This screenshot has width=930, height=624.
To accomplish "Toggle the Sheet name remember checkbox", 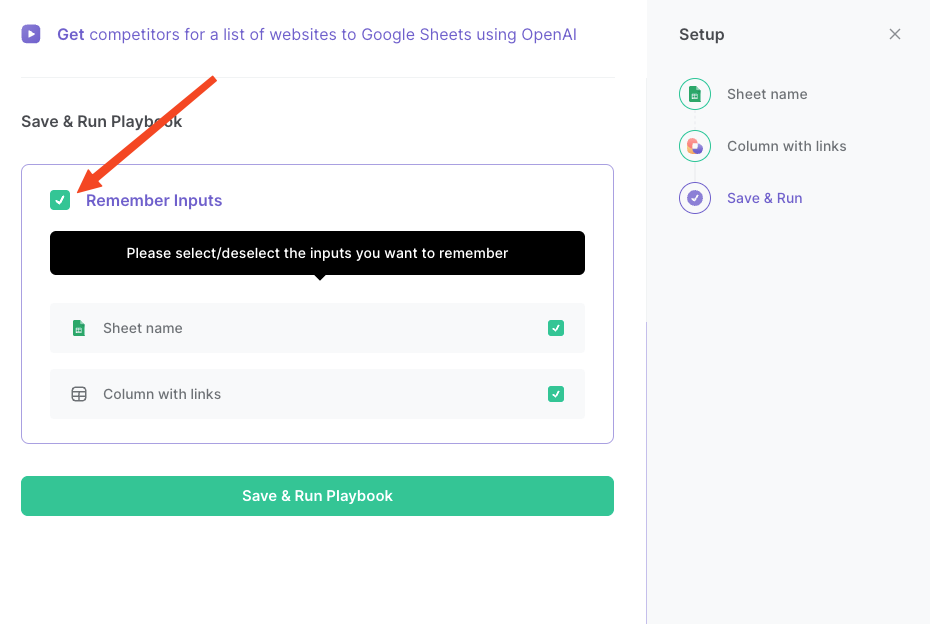I will [556, 328].
